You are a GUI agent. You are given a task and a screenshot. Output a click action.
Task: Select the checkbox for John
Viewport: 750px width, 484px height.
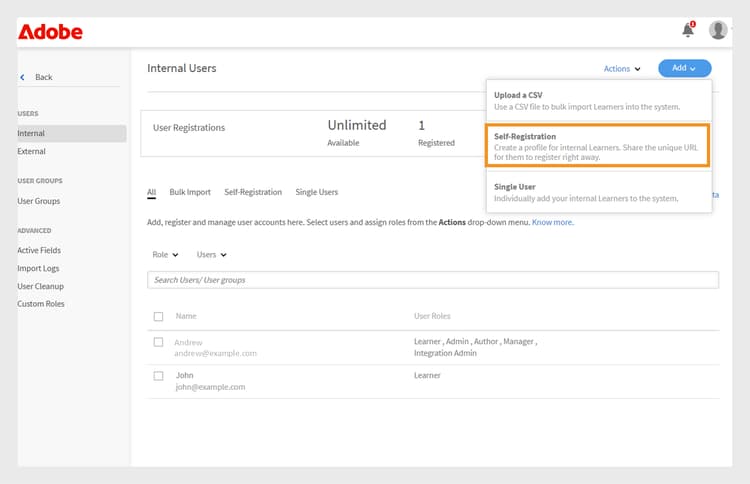(x=158, y=376)
